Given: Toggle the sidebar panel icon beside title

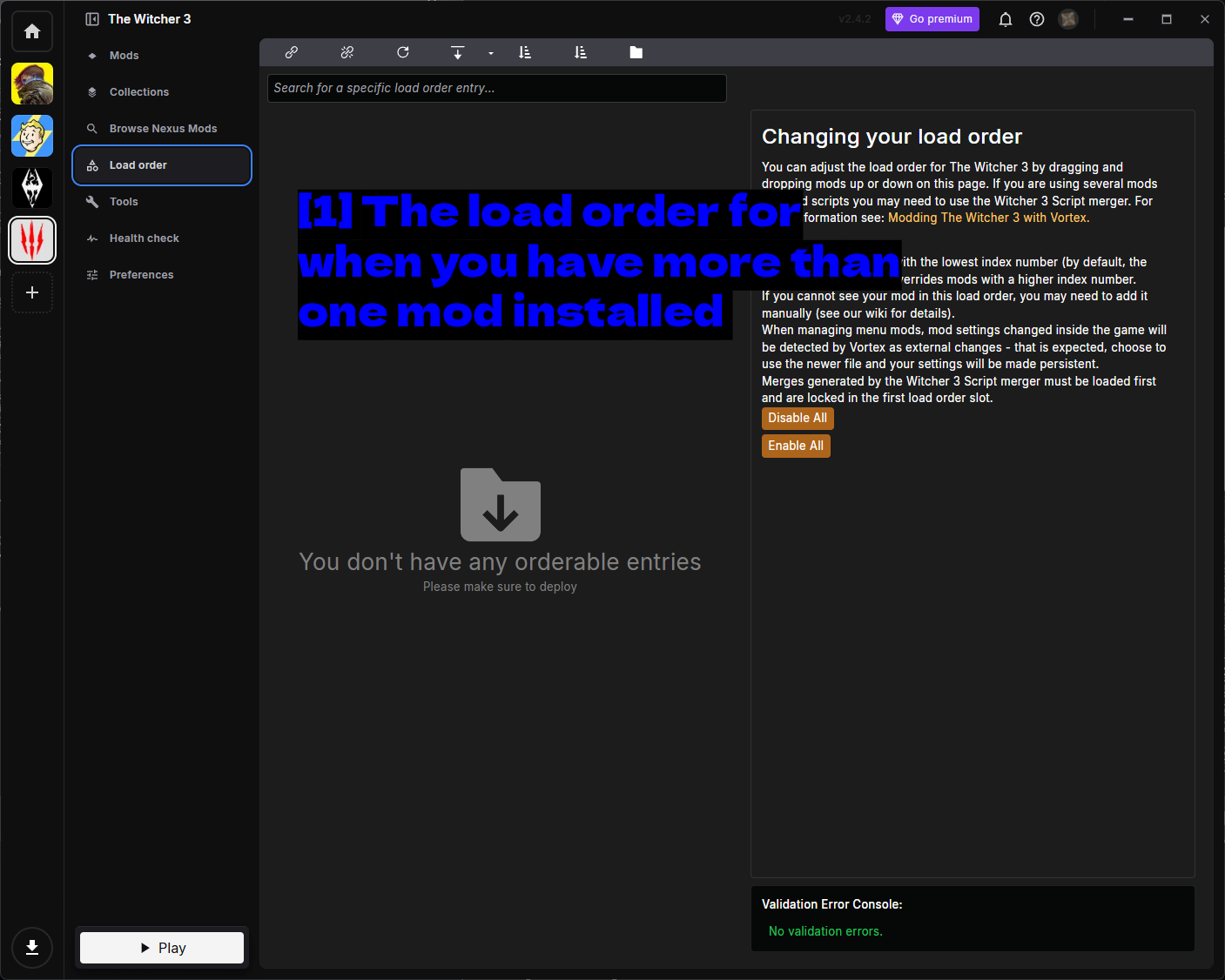Looking at the screenshot, I should coord(92,19).
